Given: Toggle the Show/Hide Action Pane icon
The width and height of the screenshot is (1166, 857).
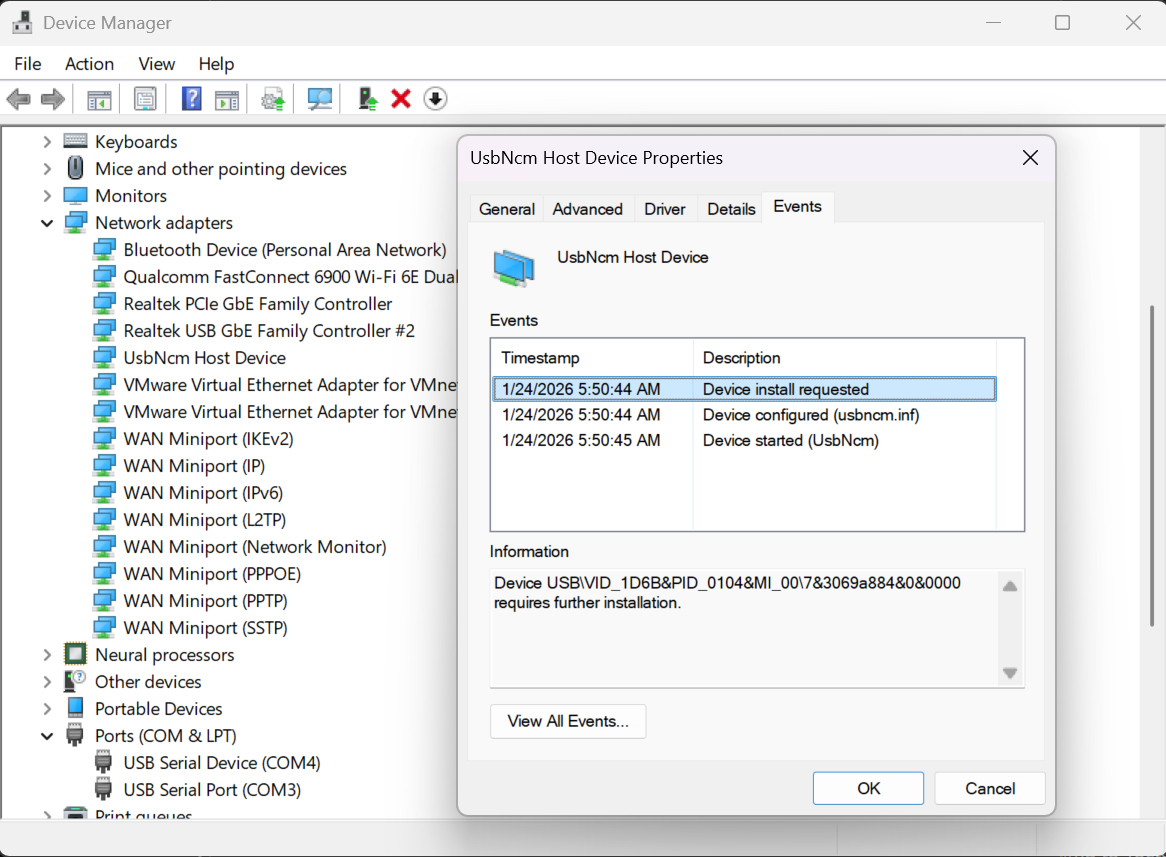Looking at the screenshot, I should (227, 99).
